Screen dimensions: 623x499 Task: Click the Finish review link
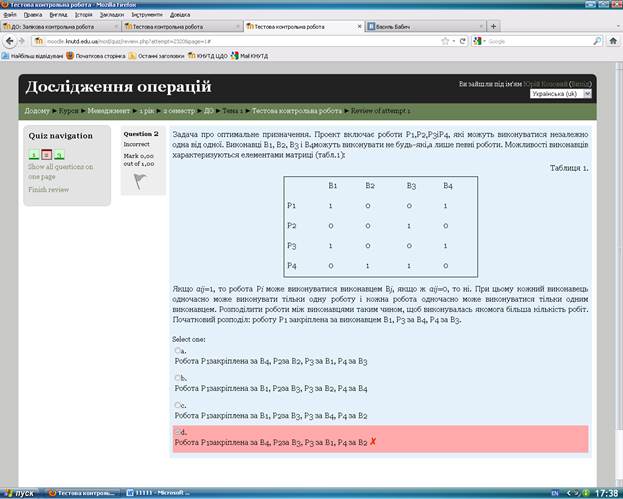pyautogui.click(x=48, y=190)
